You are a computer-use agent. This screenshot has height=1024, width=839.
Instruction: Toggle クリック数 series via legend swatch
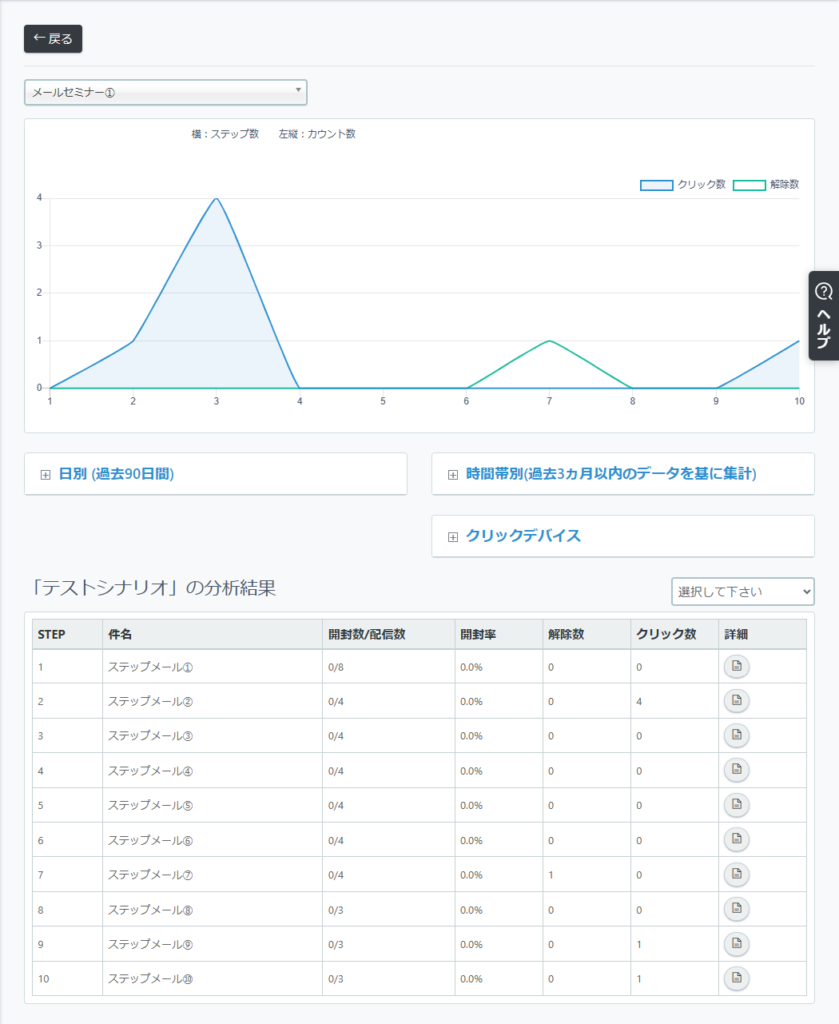tap(656, 185)
